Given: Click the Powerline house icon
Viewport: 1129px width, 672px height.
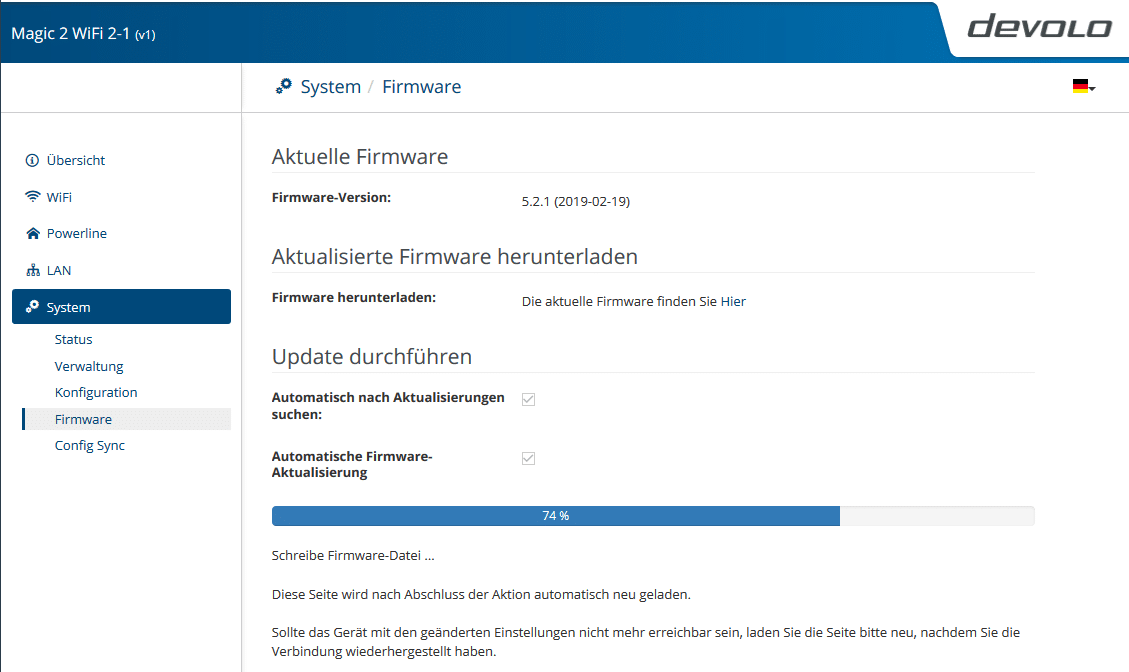Looking at the screenshot, I should pyautogui.click(x=32, y=233).
